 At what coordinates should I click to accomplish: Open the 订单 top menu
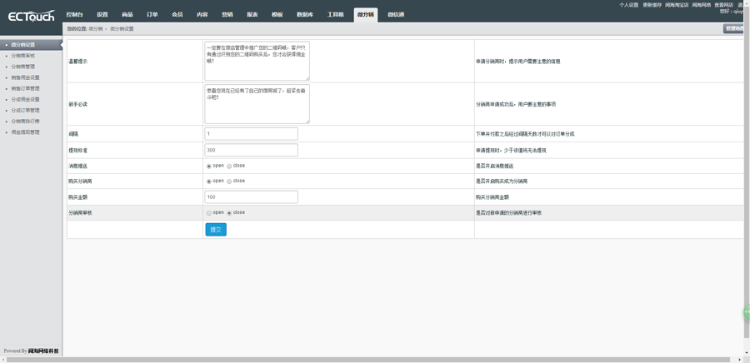point(152,15)
